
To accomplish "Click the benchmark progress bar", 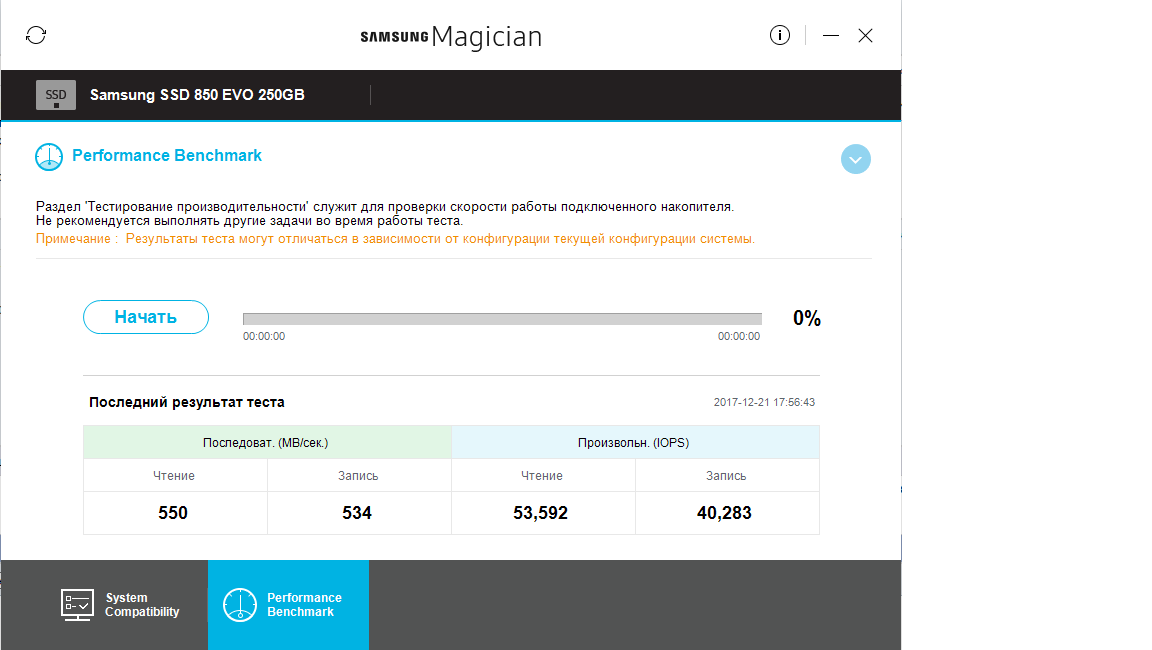I will point(502,319).
